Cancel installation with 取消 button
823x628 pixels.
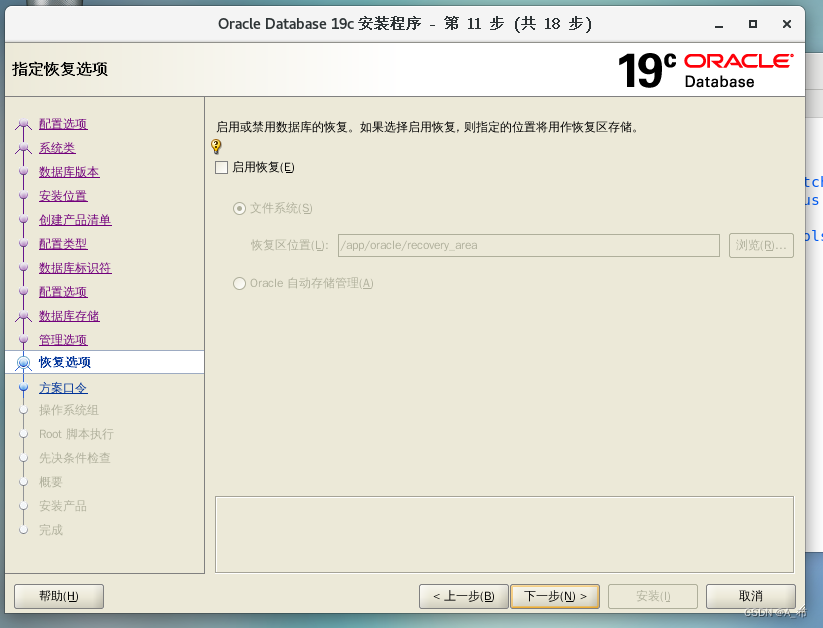(x=751, y=596)
